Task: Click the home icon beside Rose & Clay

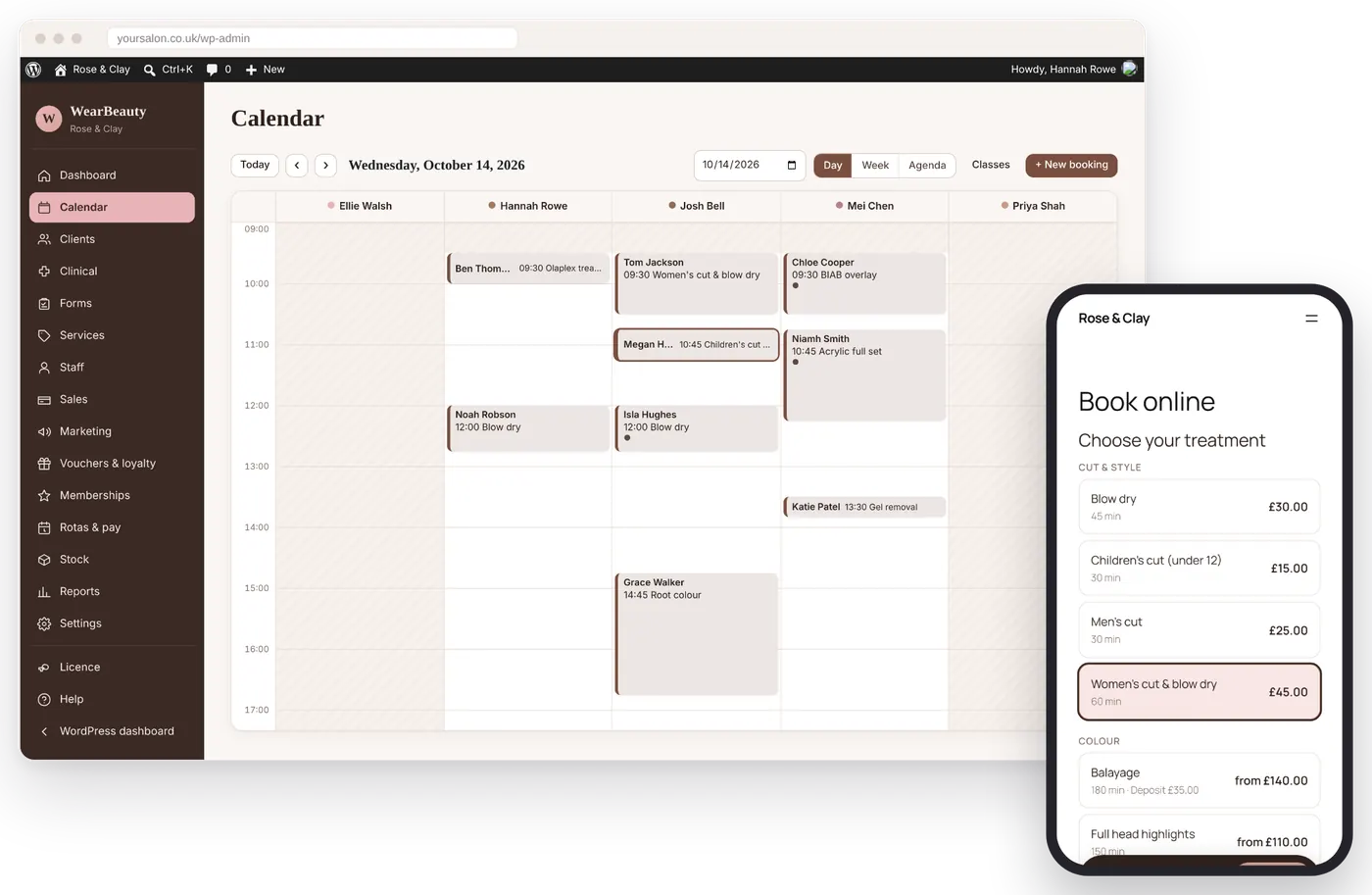Action: pyautogui.click(x=61, y=70)
